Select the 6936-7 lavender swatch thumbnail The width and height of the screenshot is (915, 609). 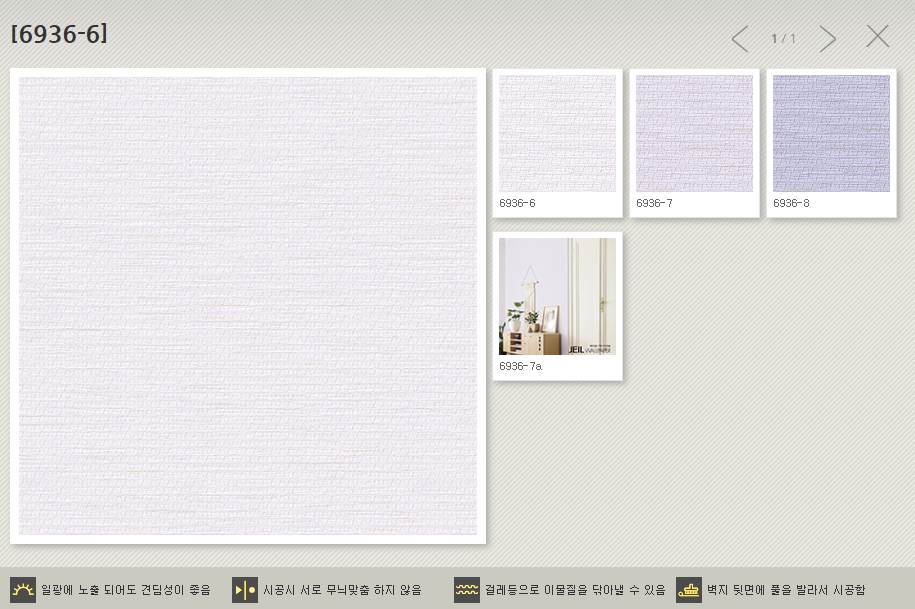point(694,133)
